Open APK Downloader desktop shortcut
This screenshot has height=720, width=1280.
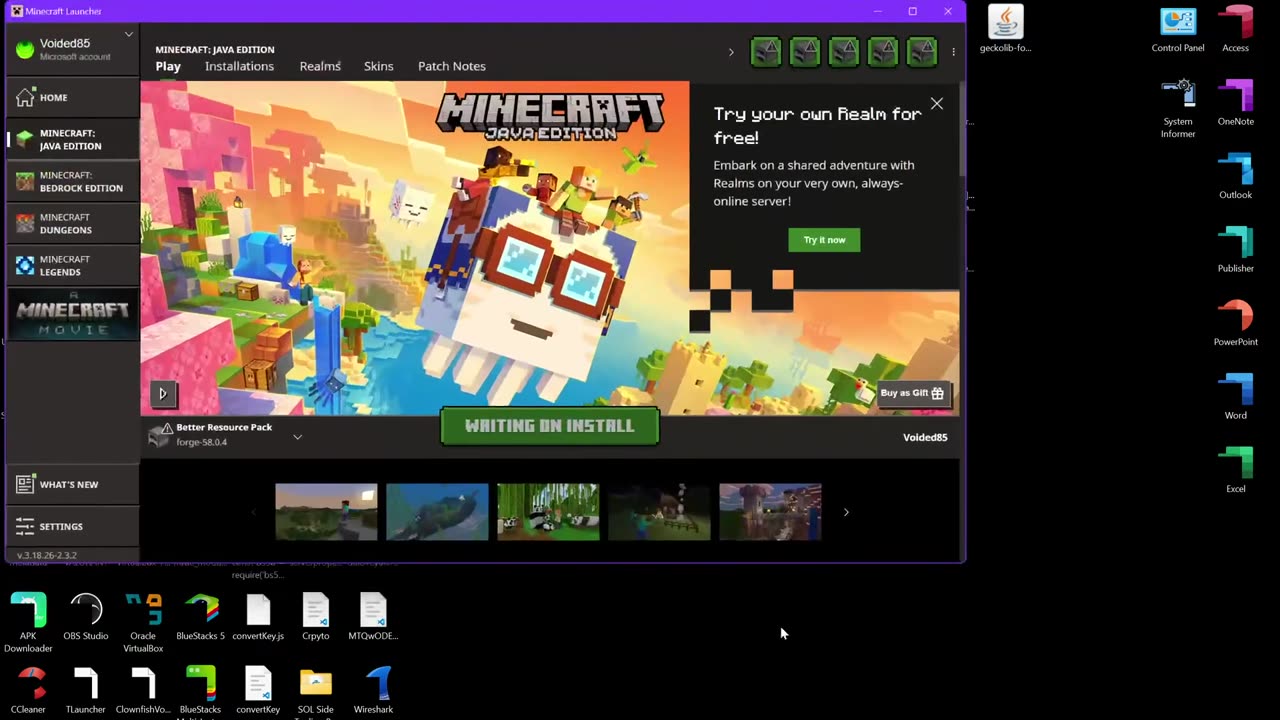pyautogui.click(x=28, y=622)
